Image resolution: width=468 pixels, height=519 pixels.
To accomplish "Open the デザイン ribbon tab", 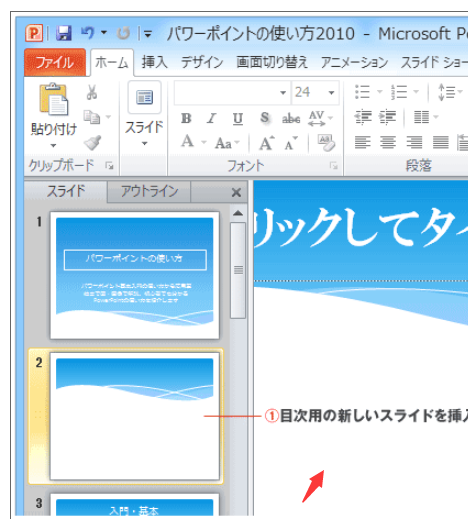I will click(202, 62).
